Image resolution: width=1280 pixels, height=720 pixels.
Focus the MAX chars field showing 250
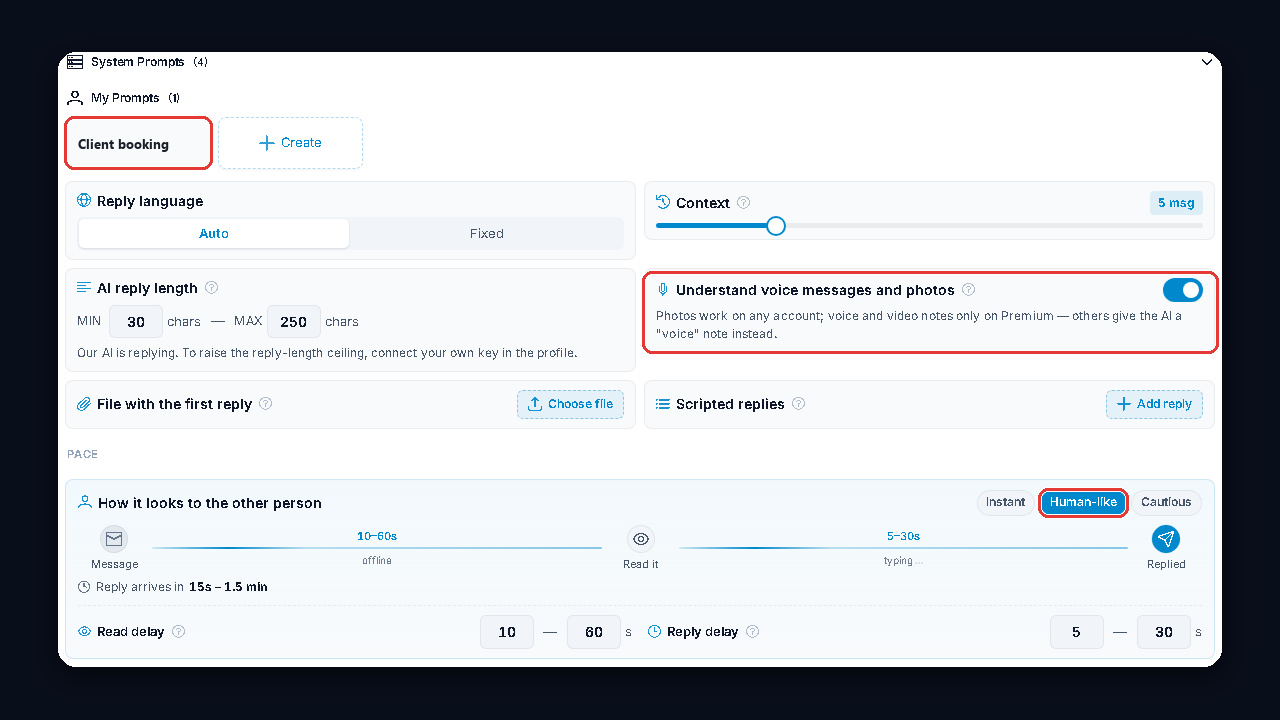[x=294, y=322]
